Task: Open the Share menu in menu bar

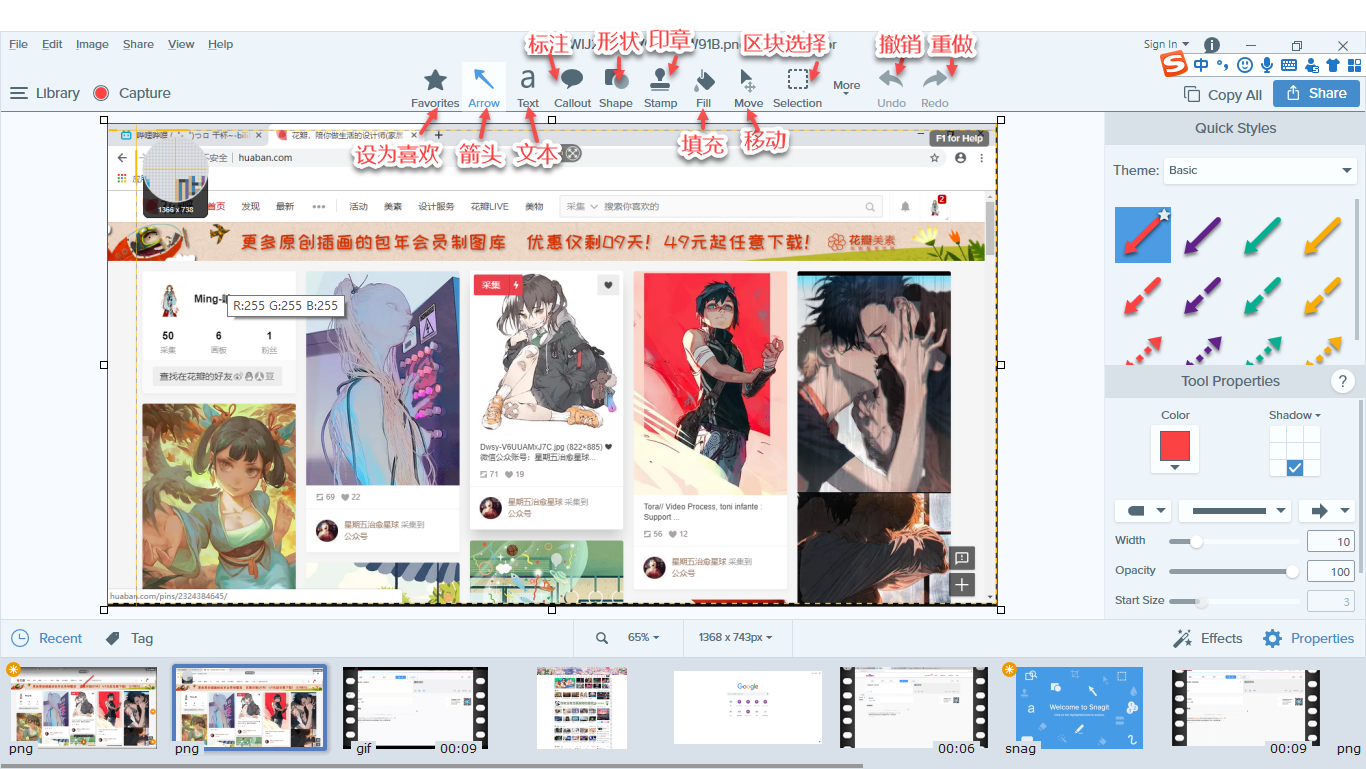Action: 138,44
